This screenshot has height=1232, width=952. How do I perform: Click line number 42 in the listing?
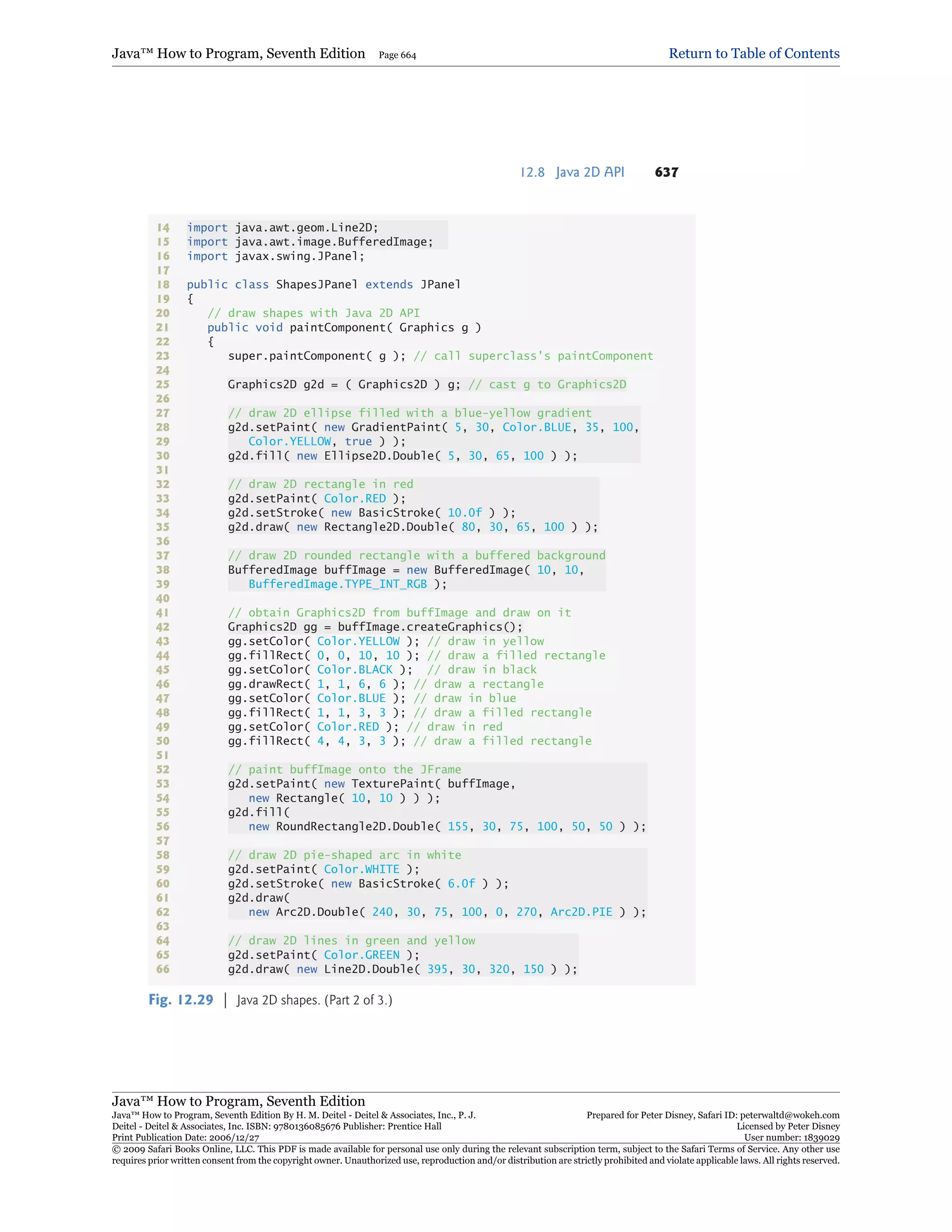(x=162, y=627)
